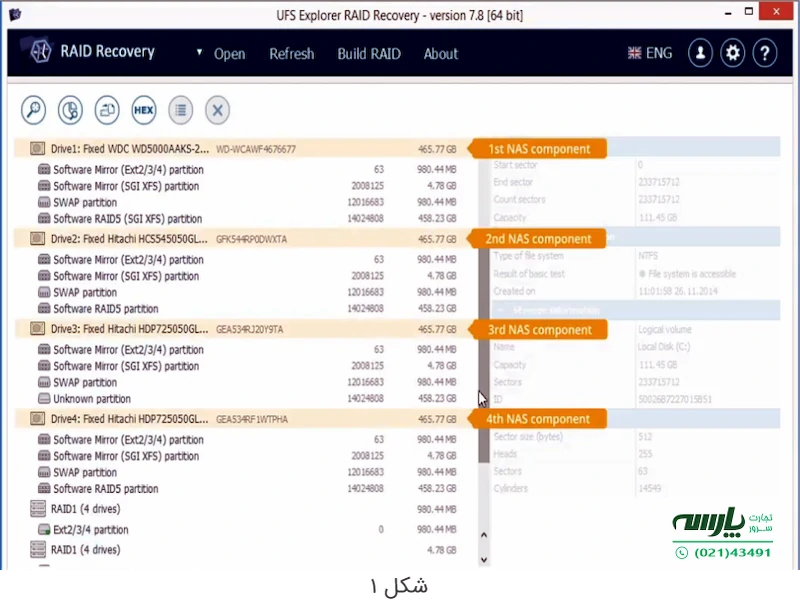Image resolution: width=800 pixels, height=600 pixels.
Task: Click the Type of file system label
Action: (x=529, y=256)
